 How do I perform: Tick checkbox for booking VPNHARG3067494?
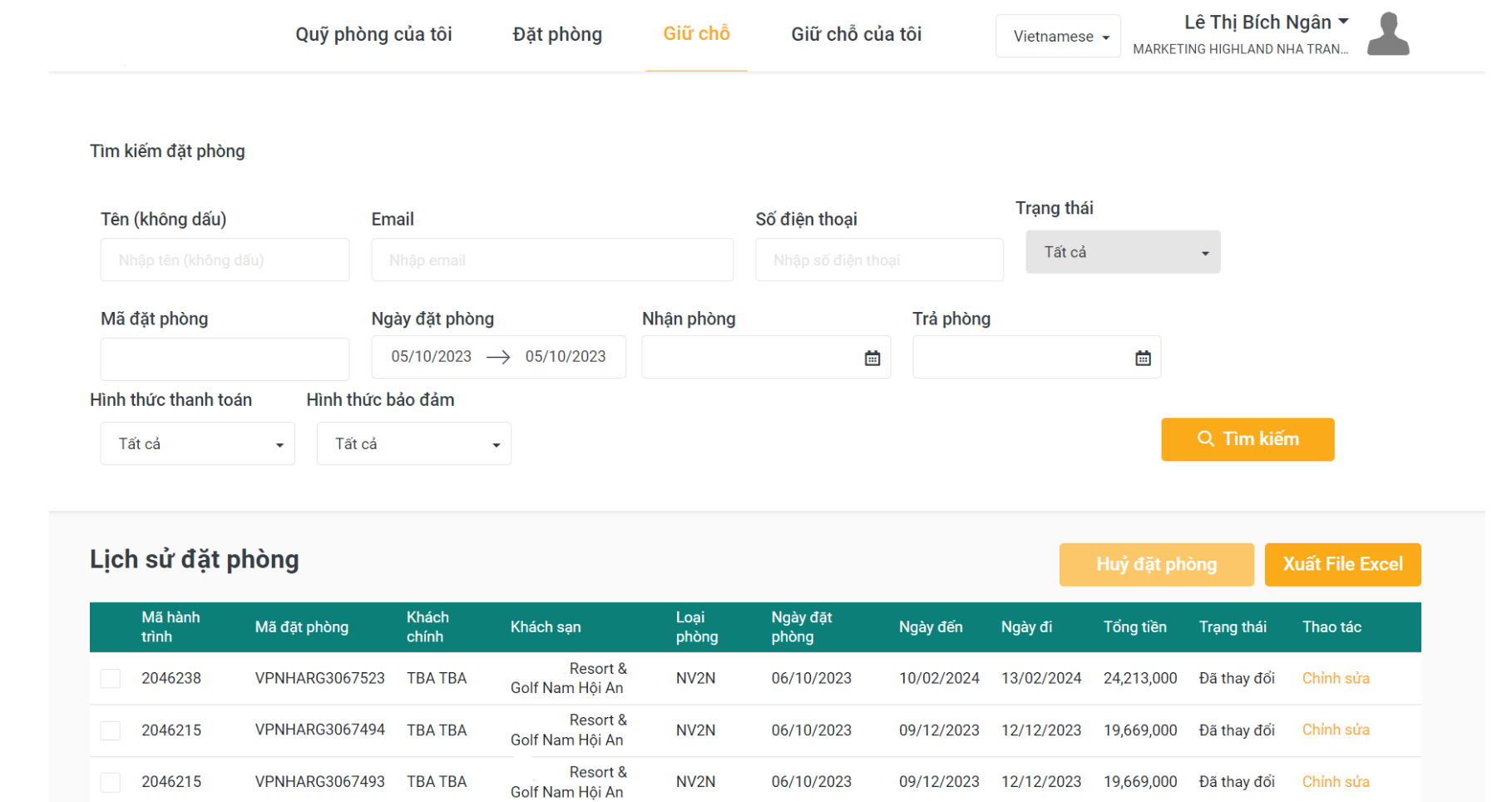coord(111,730)
